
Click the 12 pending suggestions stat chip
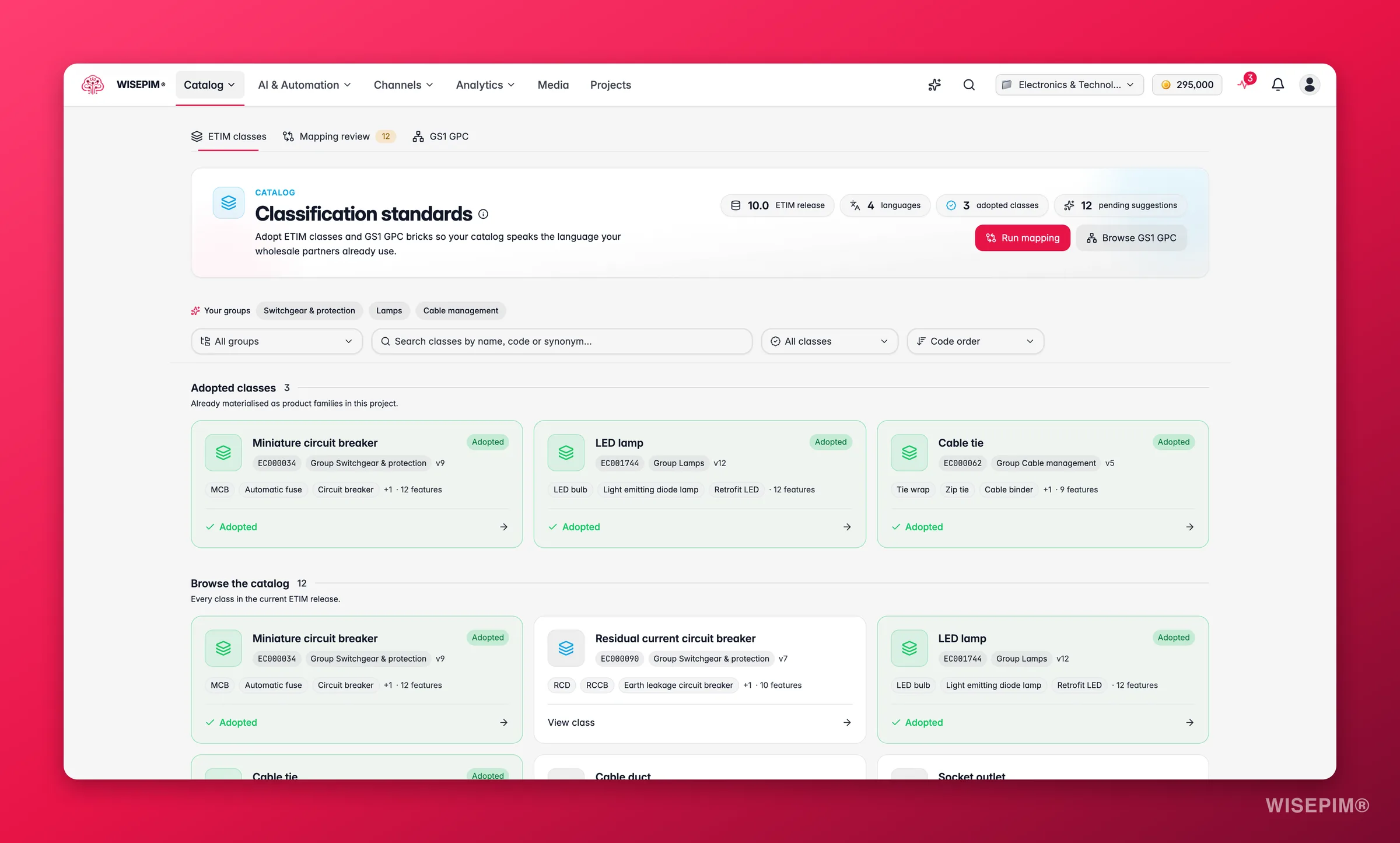click(x=1120, y=205)
